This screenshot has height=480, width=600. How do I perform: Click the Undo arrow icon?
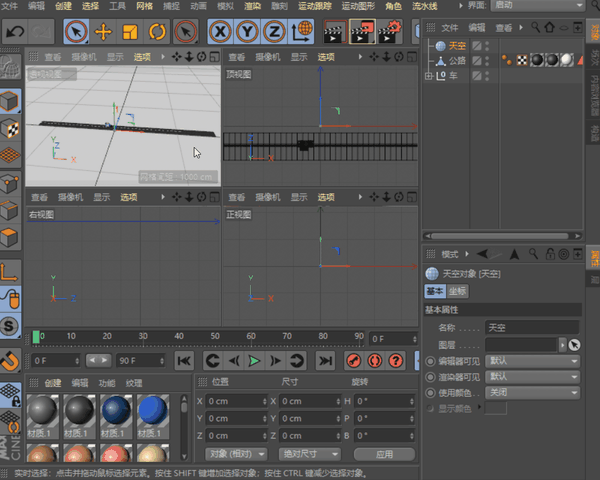coord(15,33)
